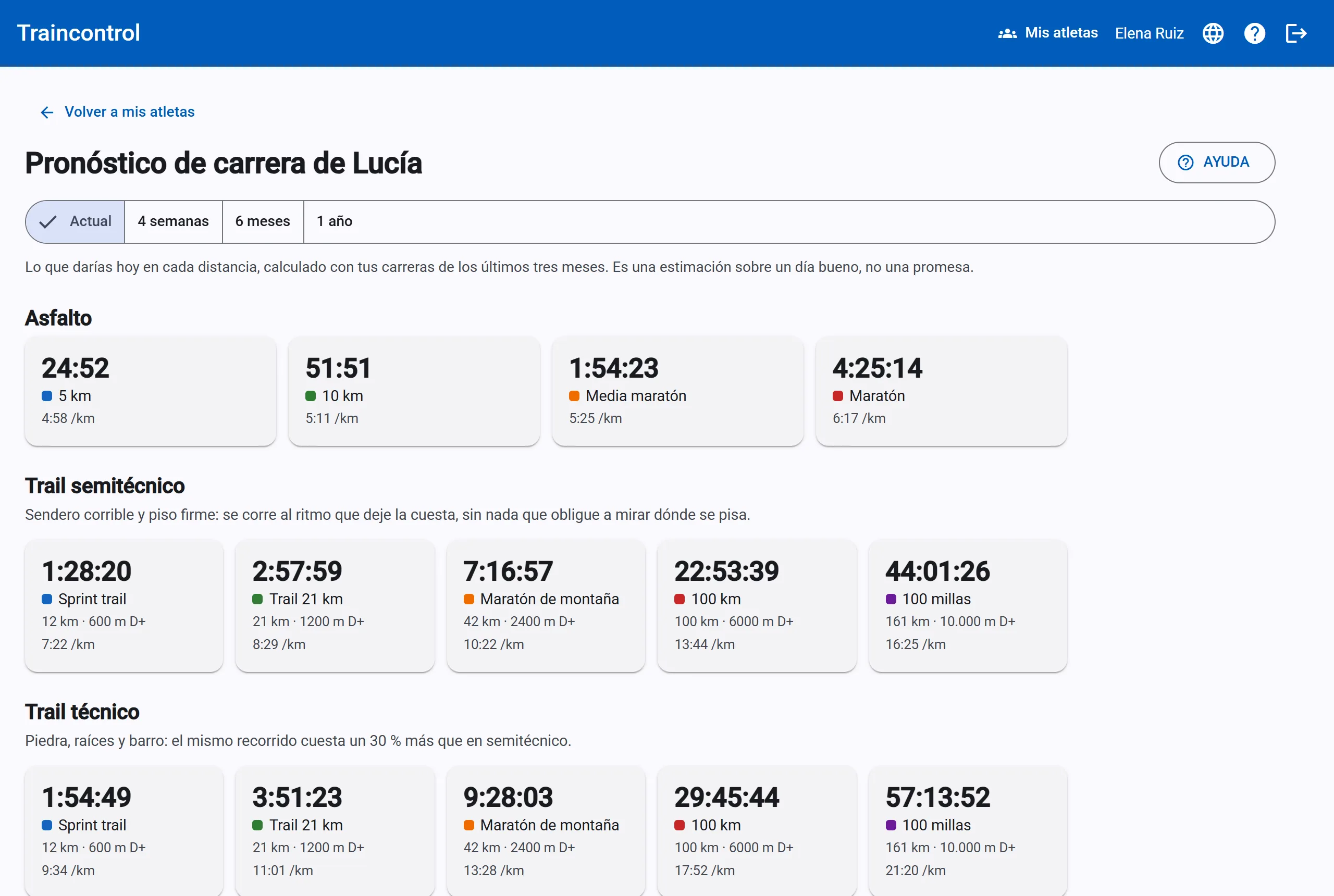This screenshot has width=1334, height=896.
Task: Click the 3:51:23 Trail 21 km time
Action: click(297, 798)
